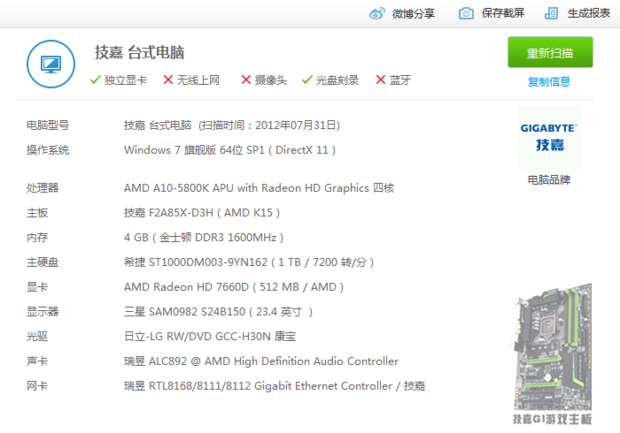Click the red X beside 摄像头
The image size is (620, 433).
[x=246, y=80]
